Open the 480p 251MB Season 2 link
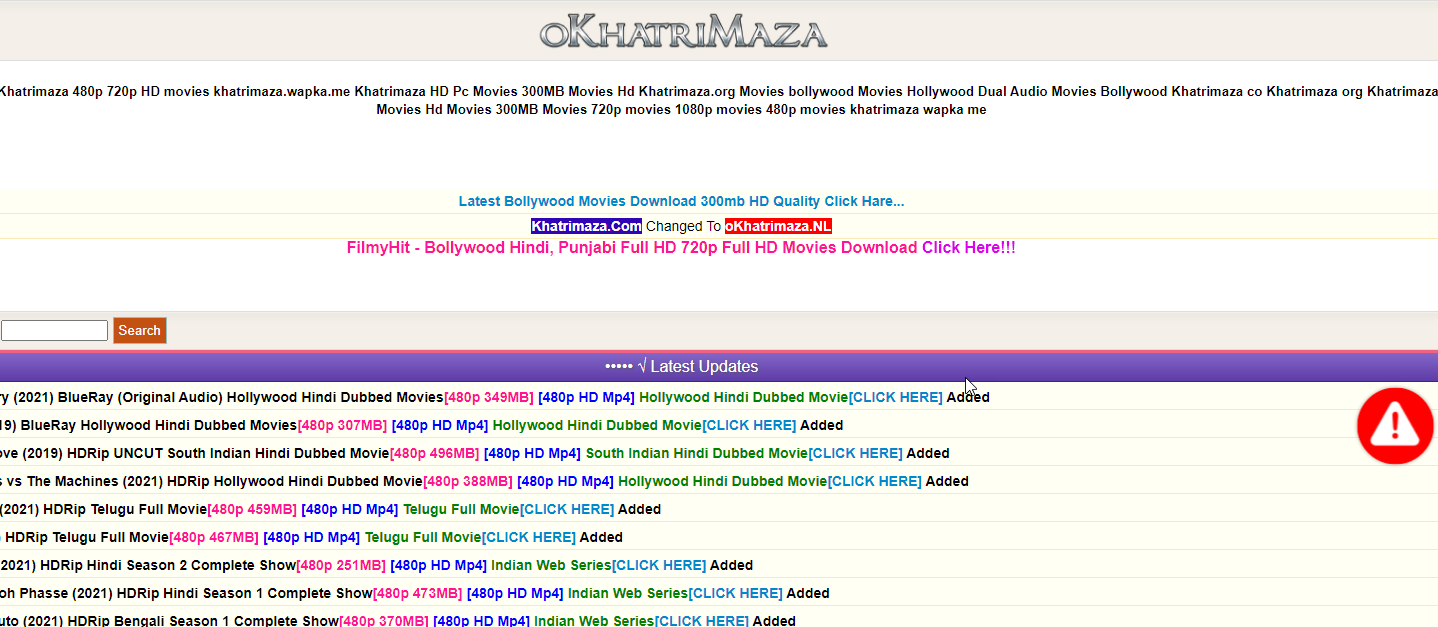The height and width of the screenshot is (627, 1438). click(x=341, y=565)
